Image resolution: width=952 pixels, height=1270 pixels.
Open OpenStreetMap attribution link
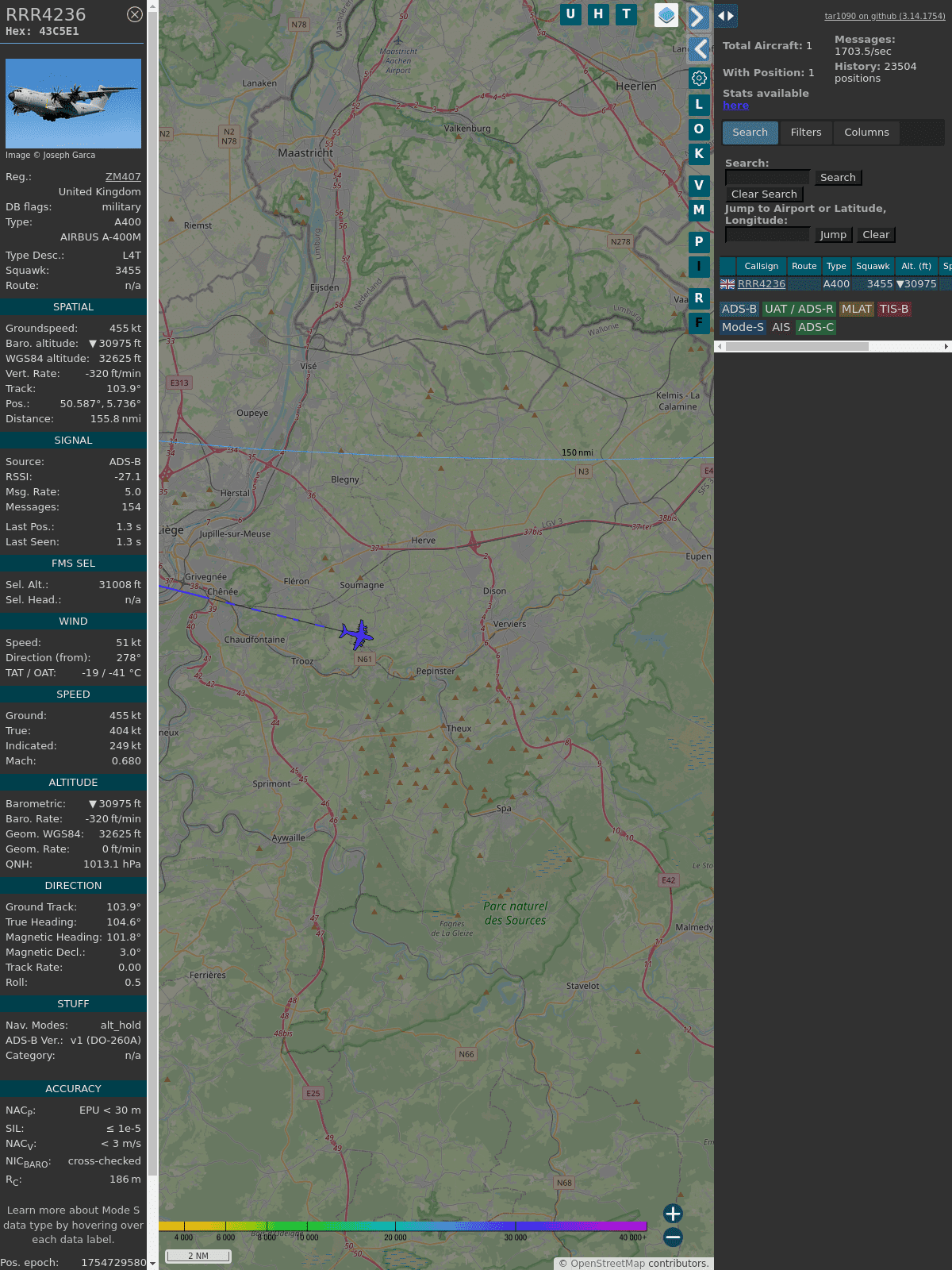click(608, 1264)
